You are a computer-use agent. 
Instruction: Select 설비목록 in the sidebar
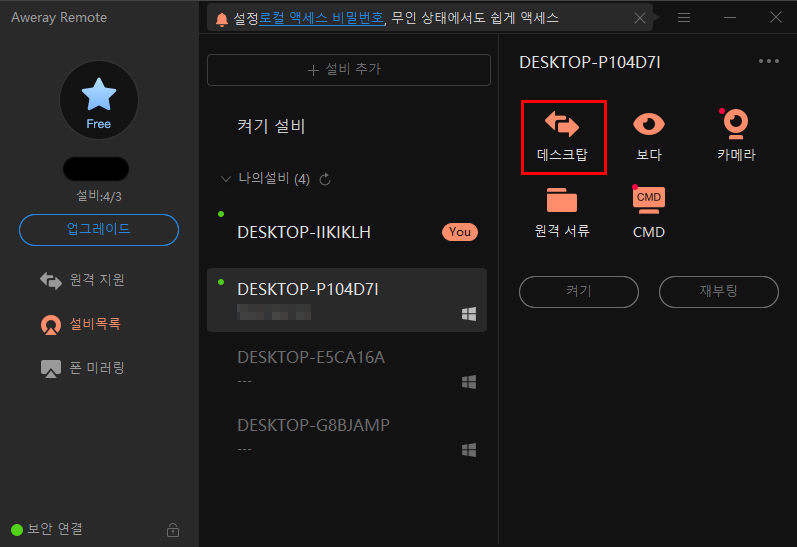coord(80,324)
